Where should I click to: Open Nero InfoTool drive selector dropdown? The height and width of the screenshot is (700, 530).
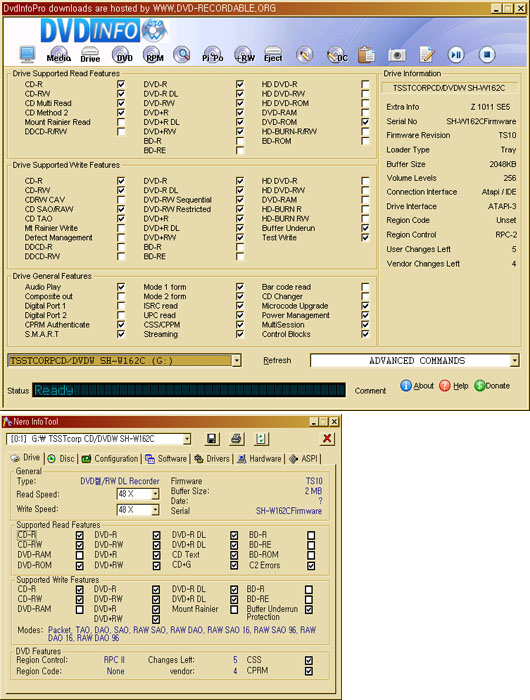click(187, 439)
